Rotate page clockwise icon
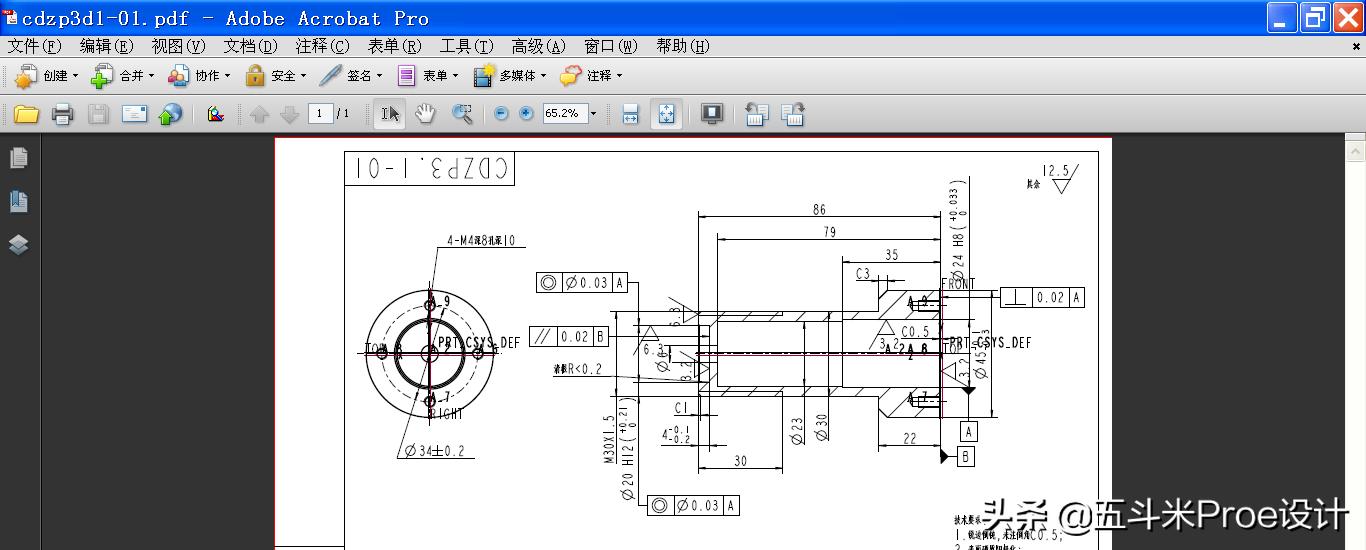1366x550 pixels. 793,114
